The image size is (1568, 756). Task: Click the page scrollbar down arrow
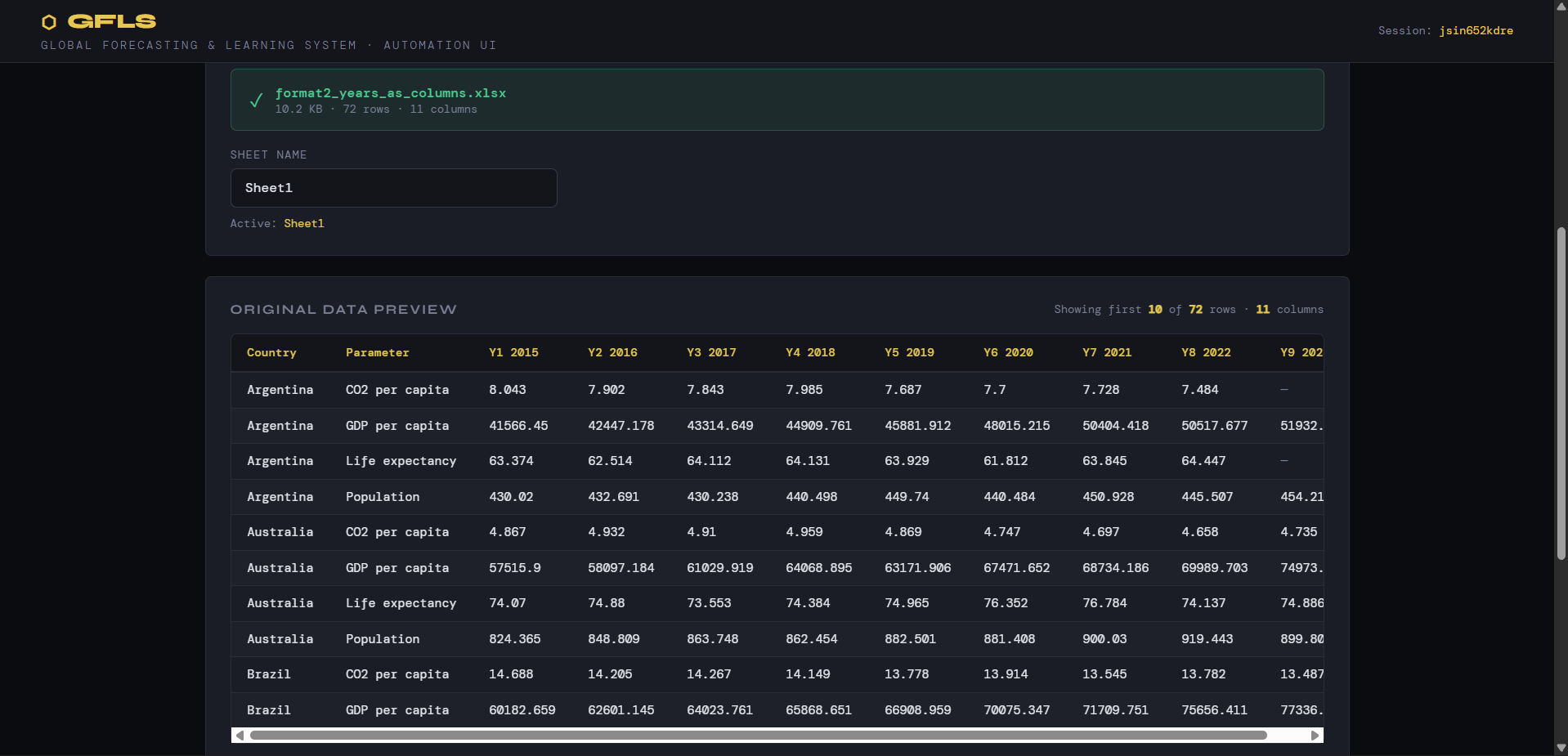[1561, 749]
